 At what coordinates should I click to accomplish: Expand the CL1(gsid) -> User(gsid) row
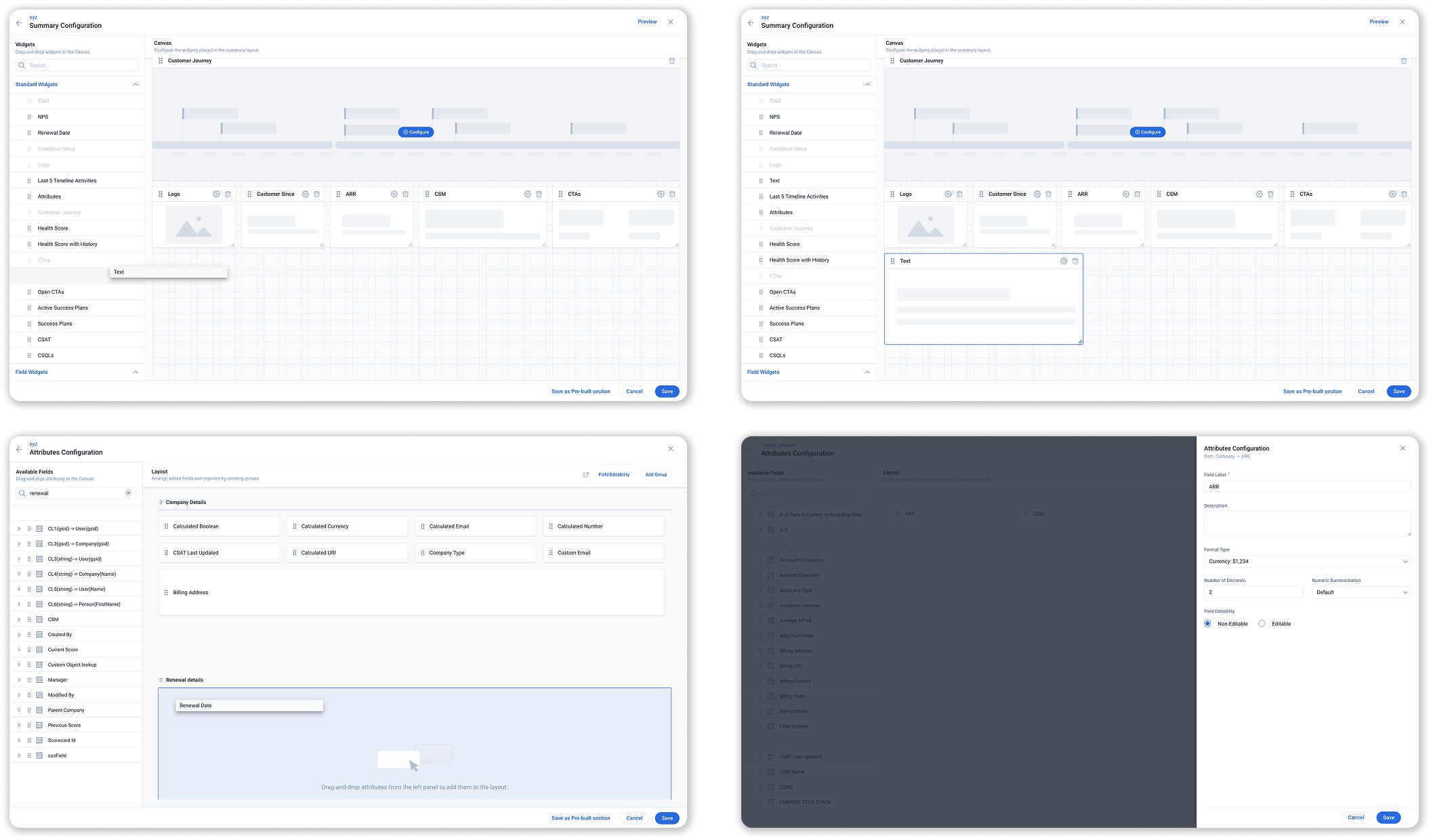pyautogui.click(x=19, y=529)
